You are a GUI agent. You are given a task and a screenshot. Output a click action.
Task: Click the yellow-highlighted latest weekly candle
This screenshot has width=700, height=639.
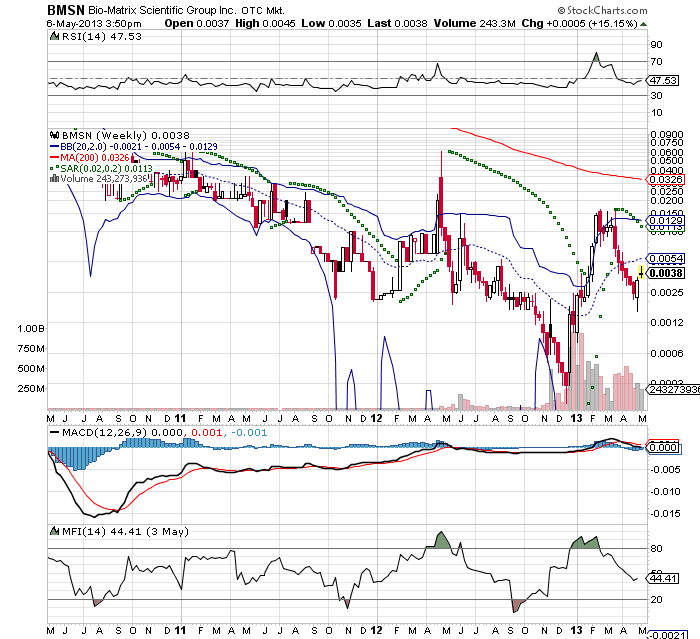coord(641,272)
